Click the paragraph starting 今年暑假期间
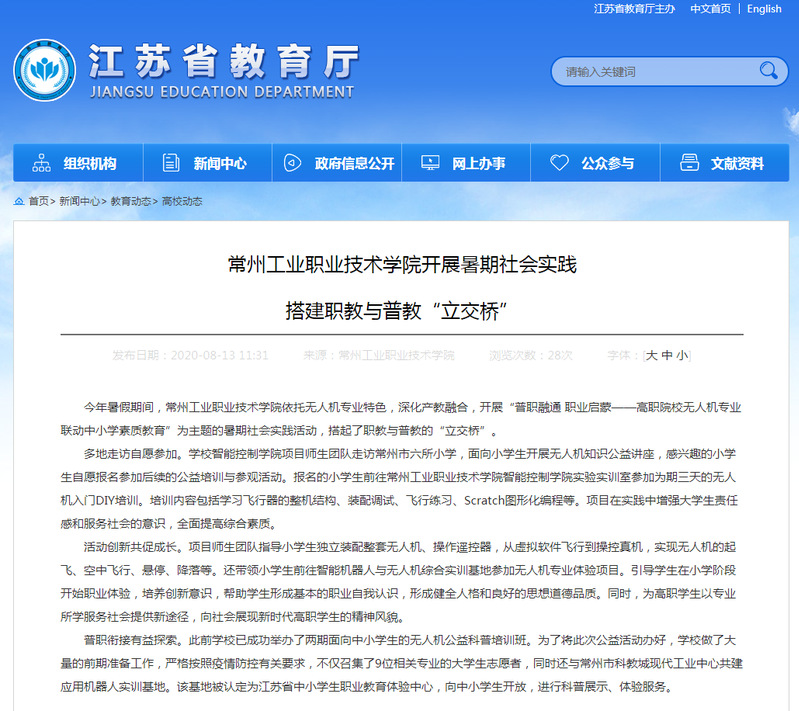Viewport: 799px width, 711px height. point(401,419)
